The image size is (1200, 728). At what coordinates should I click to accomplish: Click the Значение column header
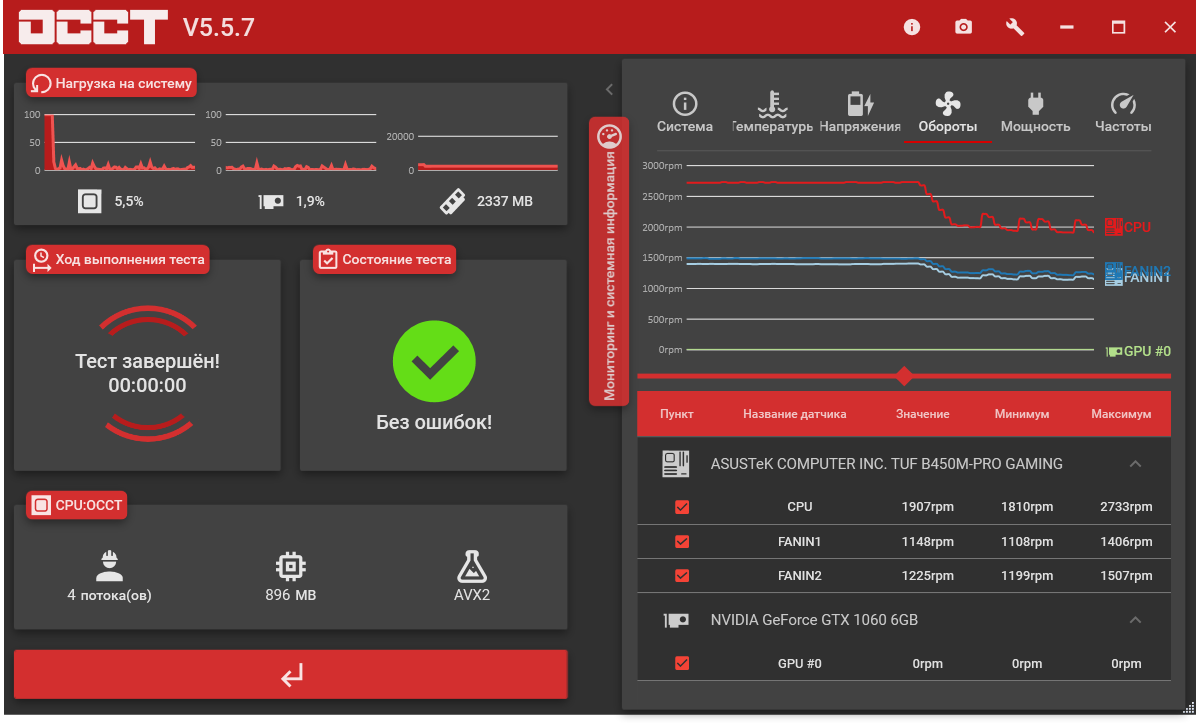pos(922,414)
